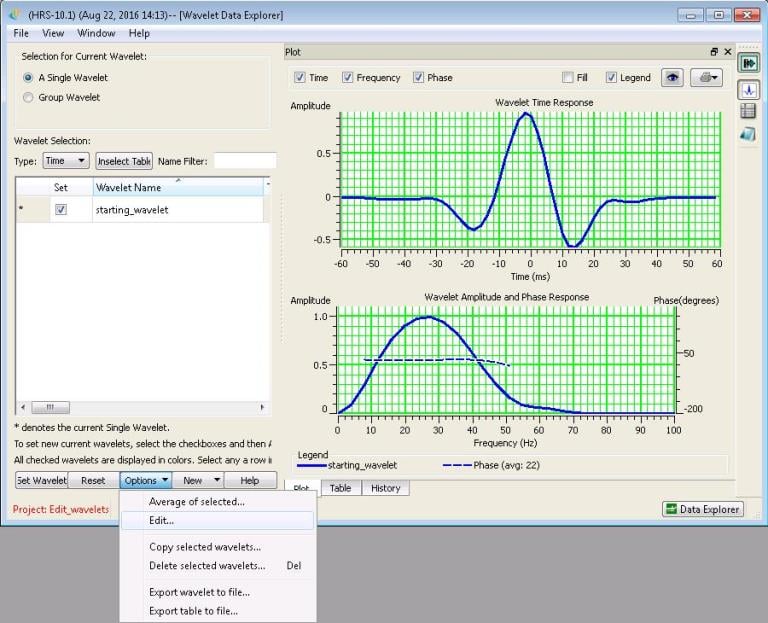This screenshot has height=623, width=768.
Task: Choose Edit from Options menu
Action: point(217,520)
